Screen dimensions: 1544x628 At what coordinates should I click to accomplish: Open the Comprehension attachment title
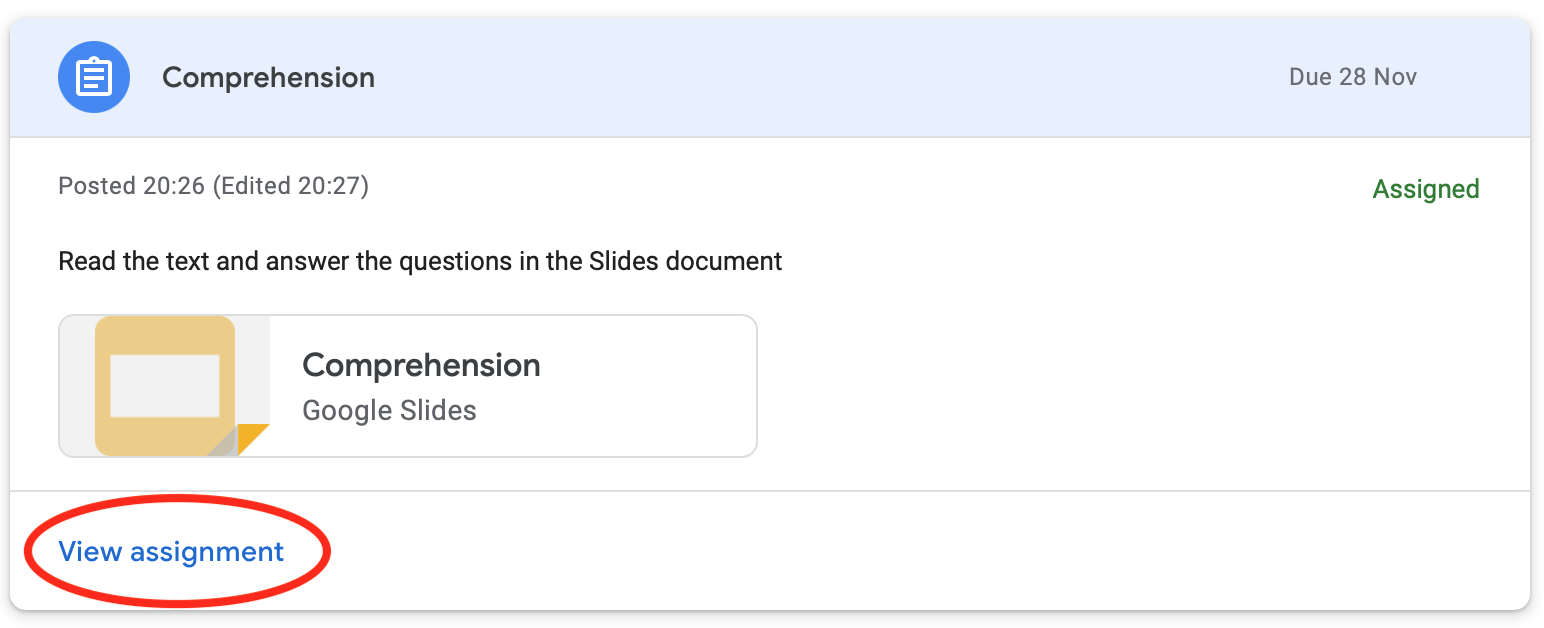(421, 365)
